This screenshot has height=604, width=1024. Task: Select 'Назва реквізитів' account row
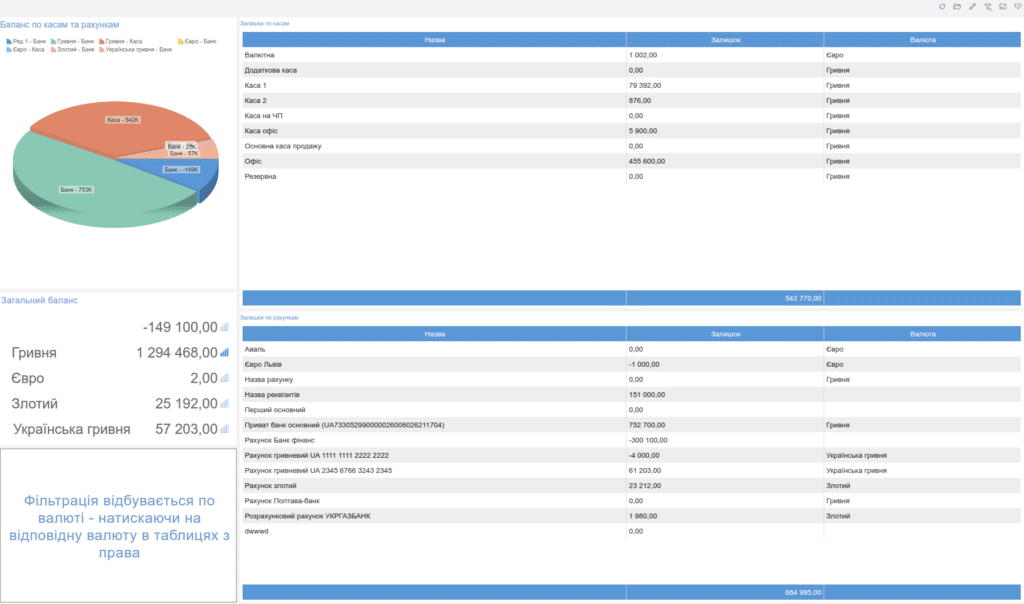click(632, 395)
